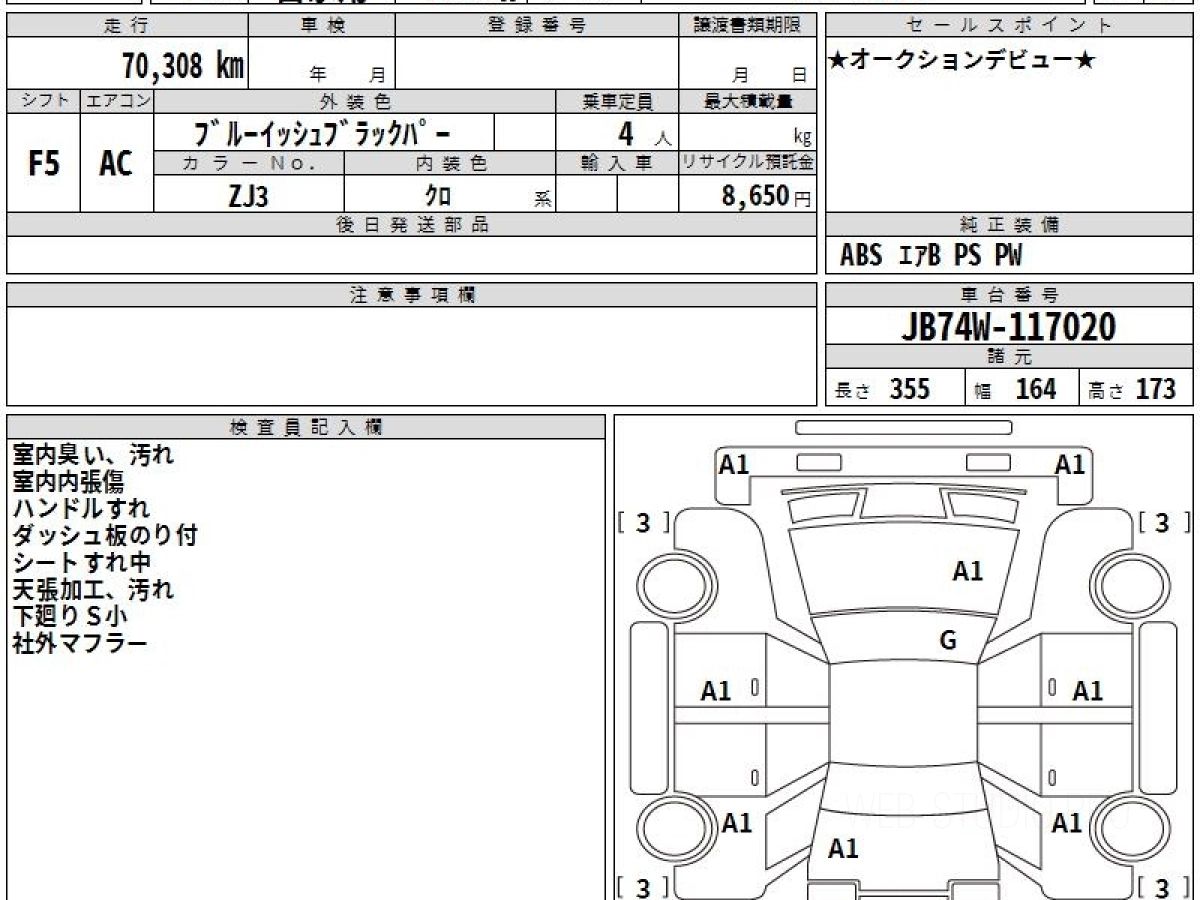Select the 乗車定員 header cell

[x=618, y=101]
